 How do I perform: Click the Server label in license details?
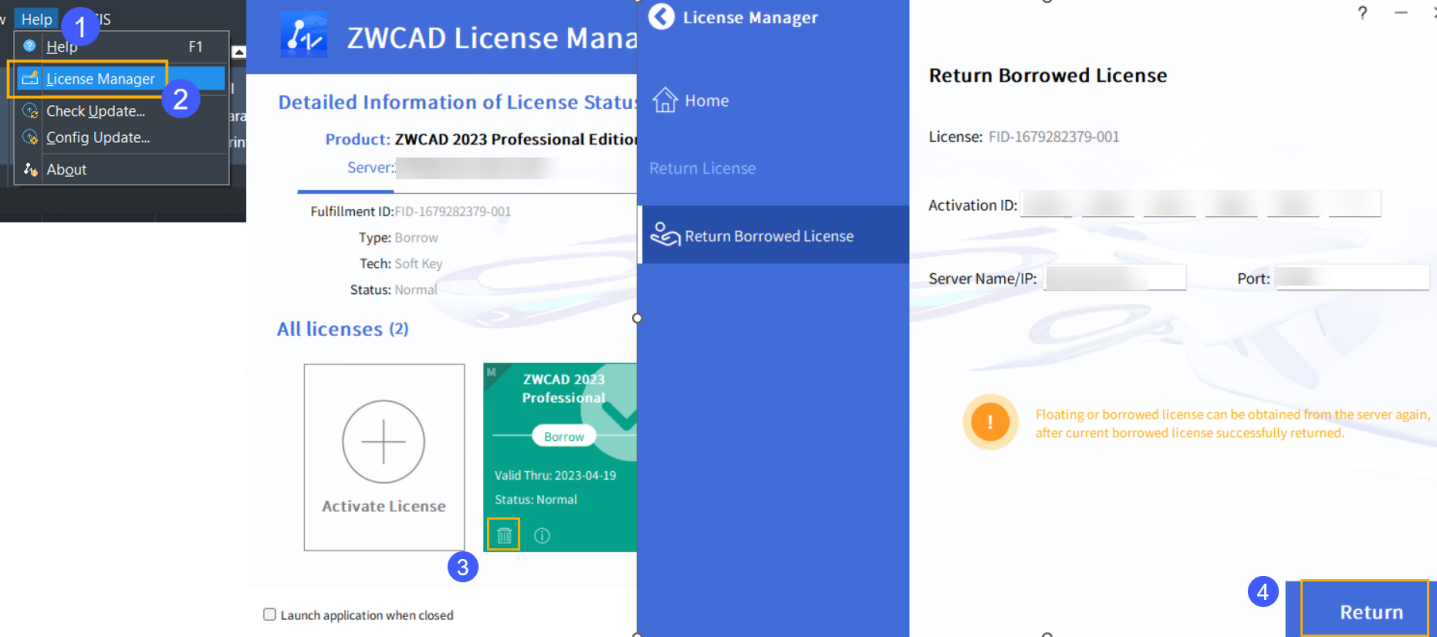(x=370, y=168)
